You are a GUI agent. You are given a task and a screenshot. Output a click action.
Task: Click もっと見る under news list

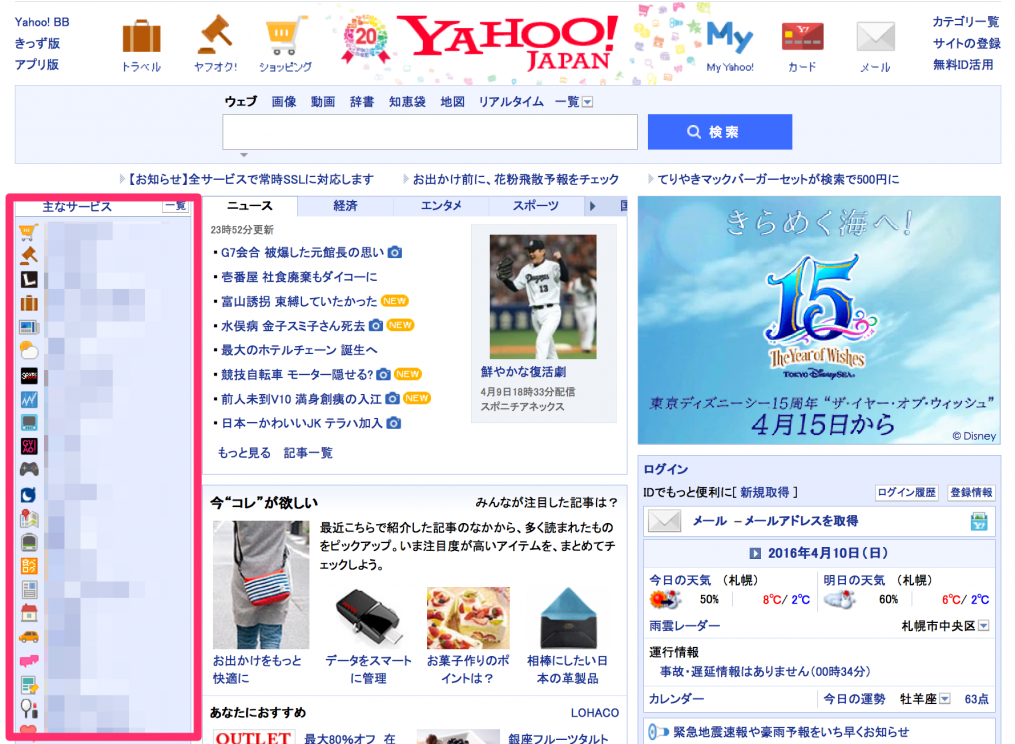(x=244, y=453)
